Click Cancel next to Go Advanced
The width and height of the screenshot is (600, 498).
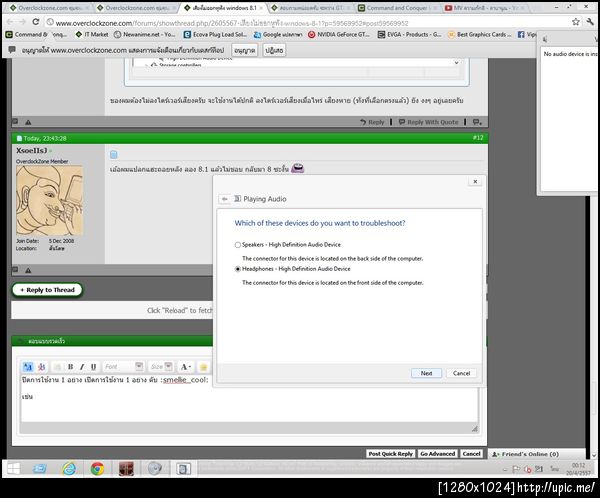471,454
